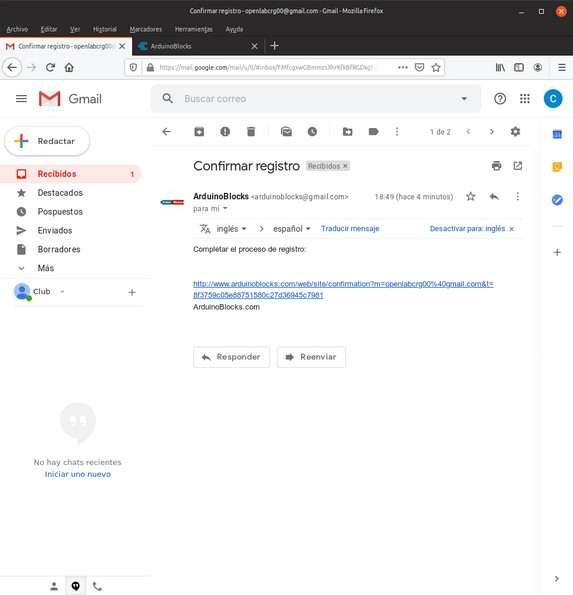Open a new Firefox tab
Image resolution: width=573 pixels, height=595 pixels.
pyautogui.click(x=274, y=46)
